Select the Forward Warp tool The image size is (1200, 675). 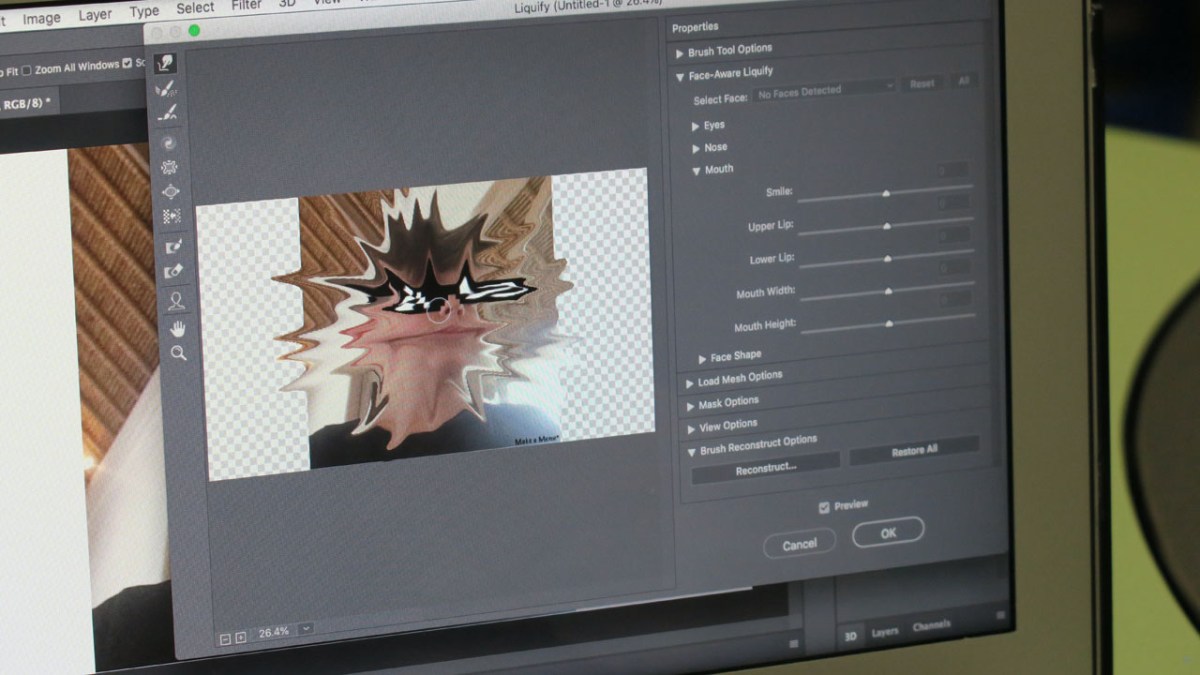click(x=164, y=64)
